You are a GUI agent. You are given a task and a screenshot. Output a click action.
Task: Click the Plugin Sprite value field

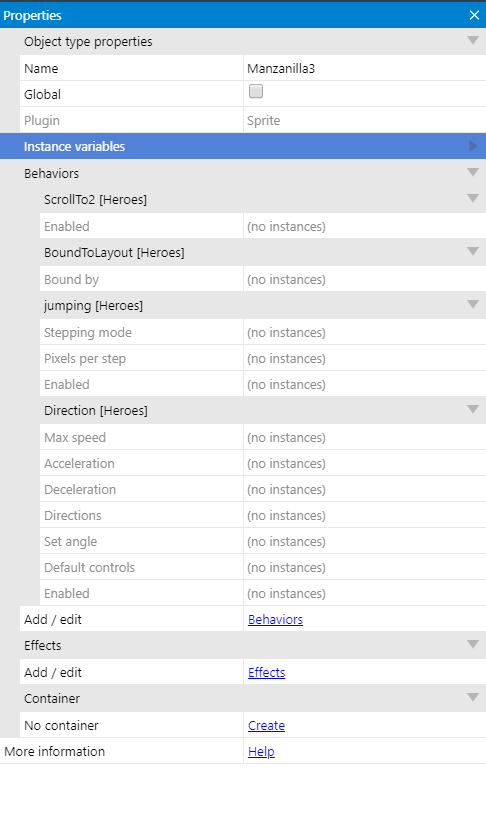[365, 120]
